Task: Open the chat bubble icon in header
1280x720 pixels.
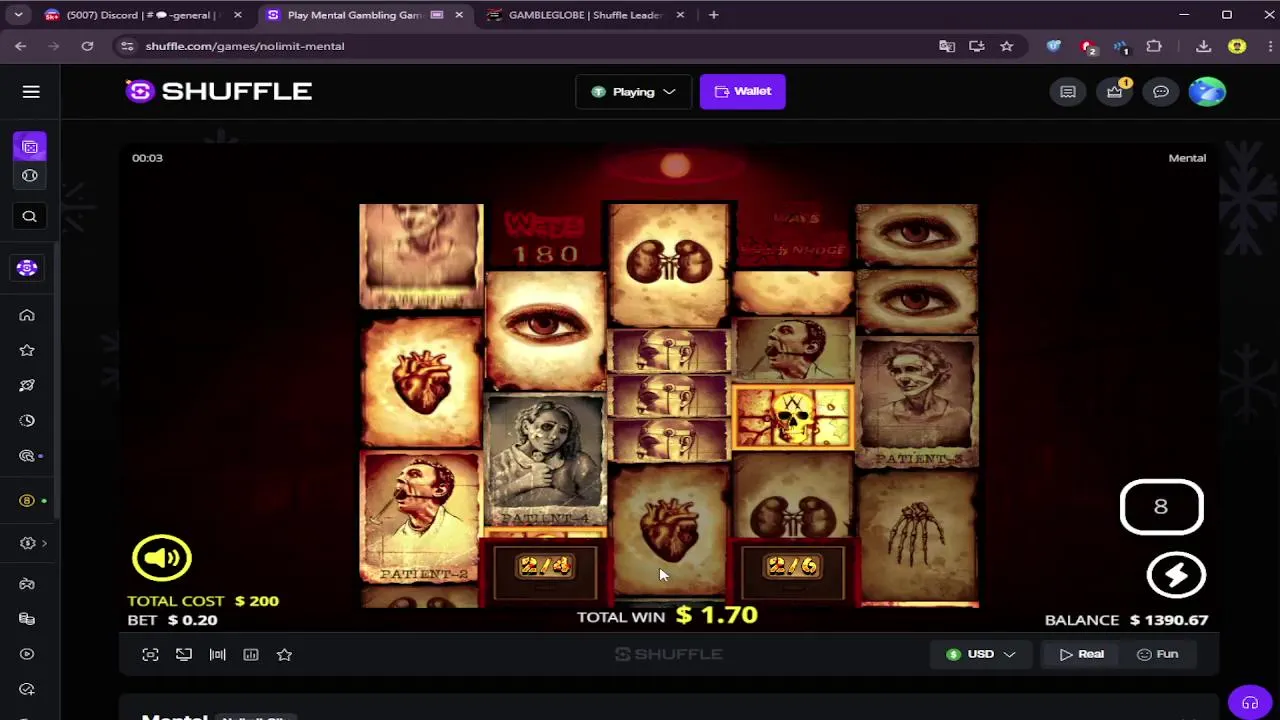Action: [1161, 92]
